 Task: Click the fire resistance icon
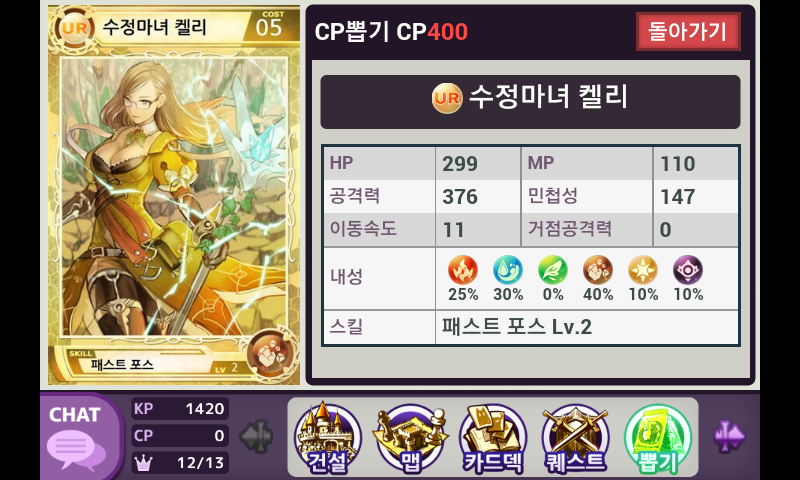[x=463, y=270]
